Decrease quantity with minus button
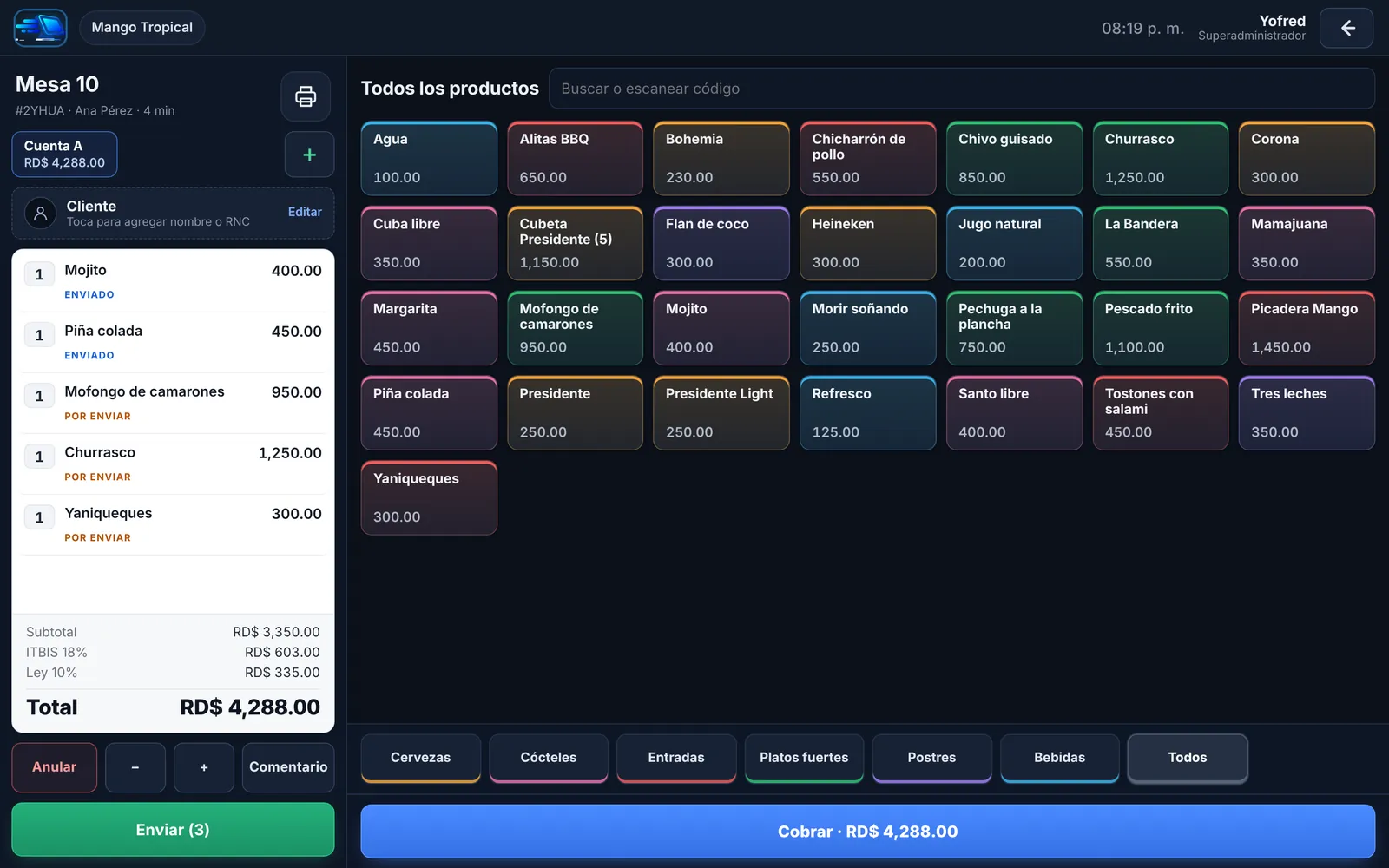Viewport: 1389px width, 868px height. coord(135,767)
